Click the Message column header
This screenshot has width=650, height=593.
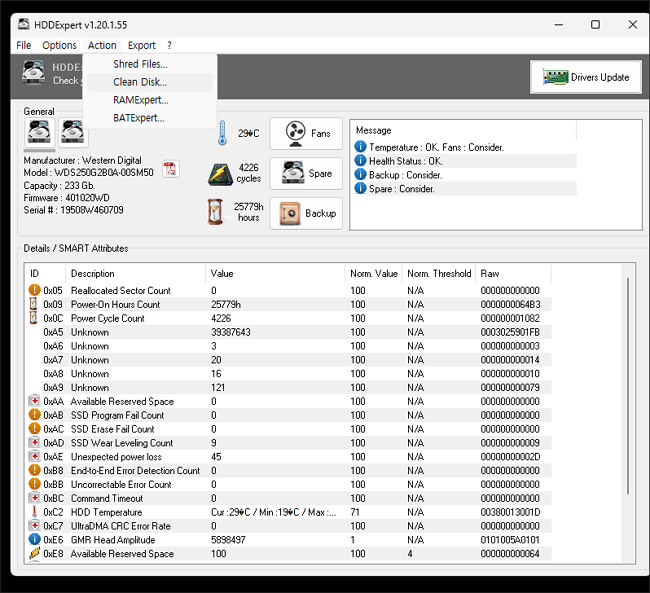(464, 130)
